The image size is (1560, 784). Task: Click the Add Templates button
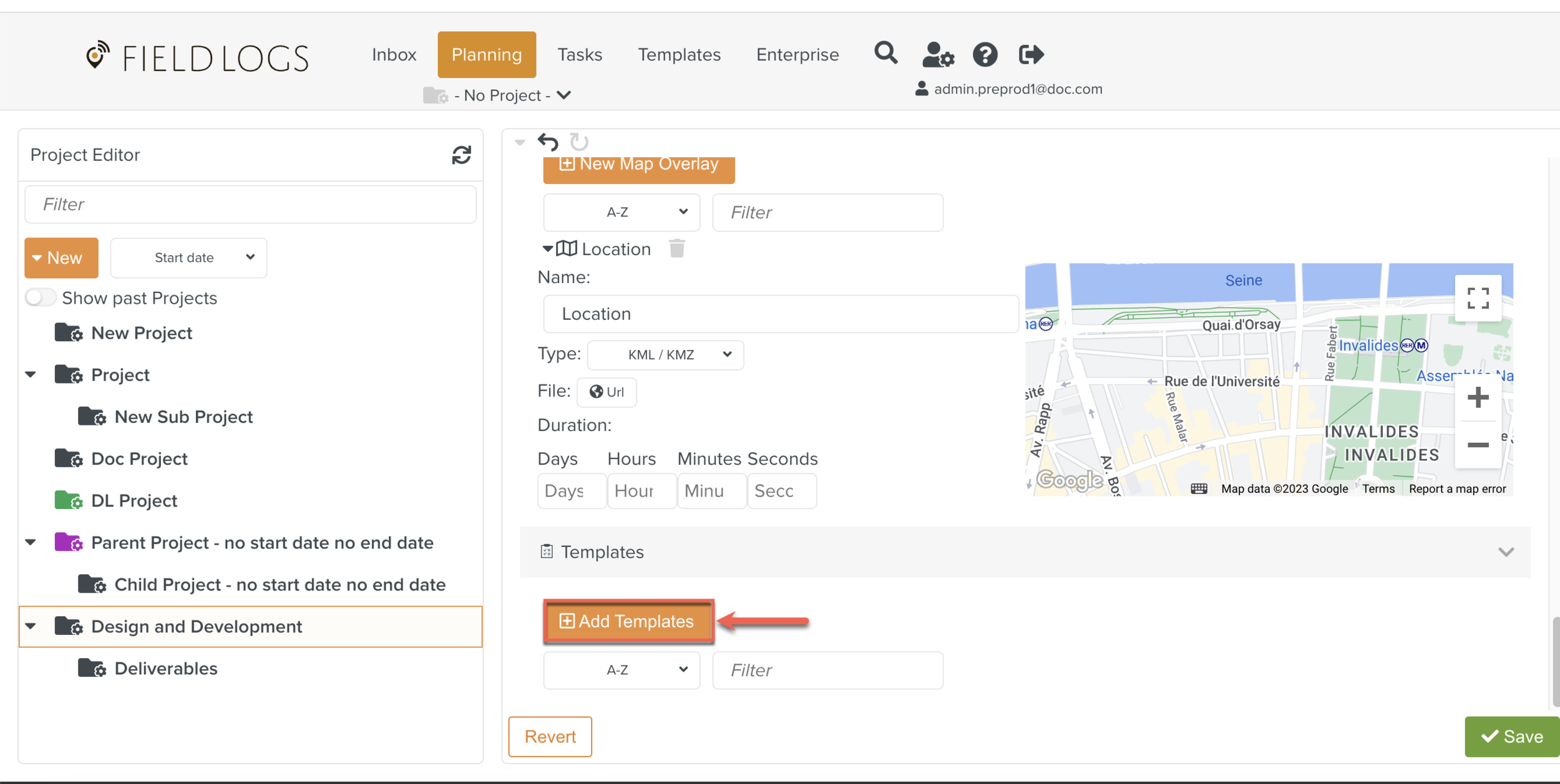(x=628, y=621)
